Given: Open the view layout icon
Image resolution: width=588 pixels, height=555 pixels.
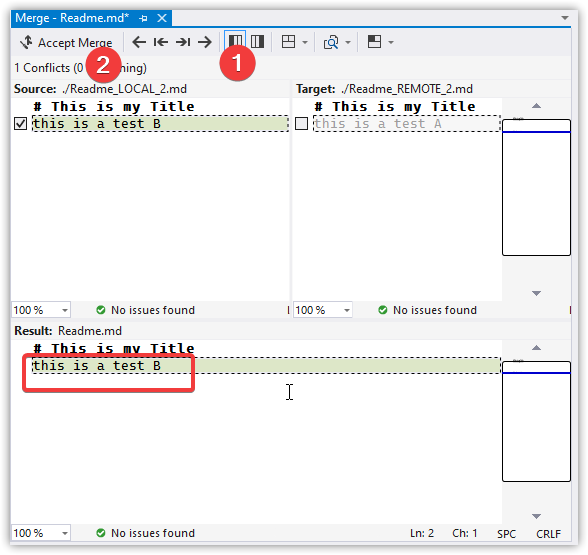Looking at the screenshot, I should click(x=288, y=42).
